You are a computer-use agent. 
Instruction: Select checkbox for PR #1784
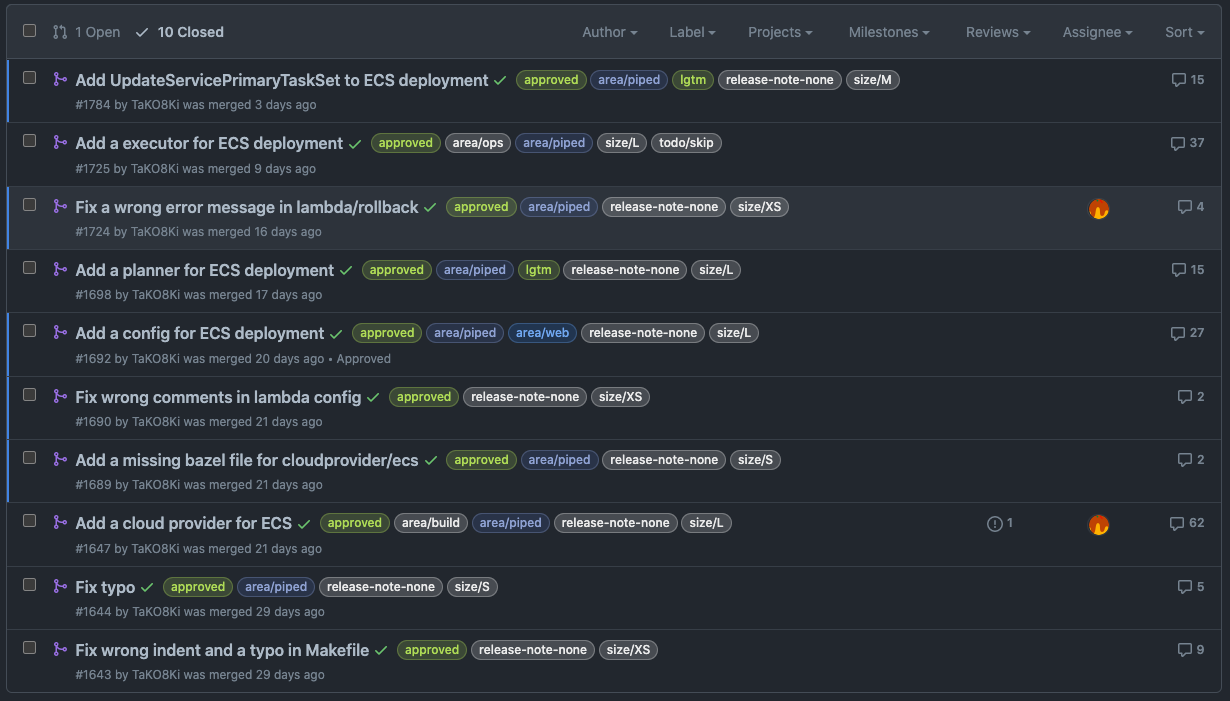pyautogui.click(x=30, y=78)
